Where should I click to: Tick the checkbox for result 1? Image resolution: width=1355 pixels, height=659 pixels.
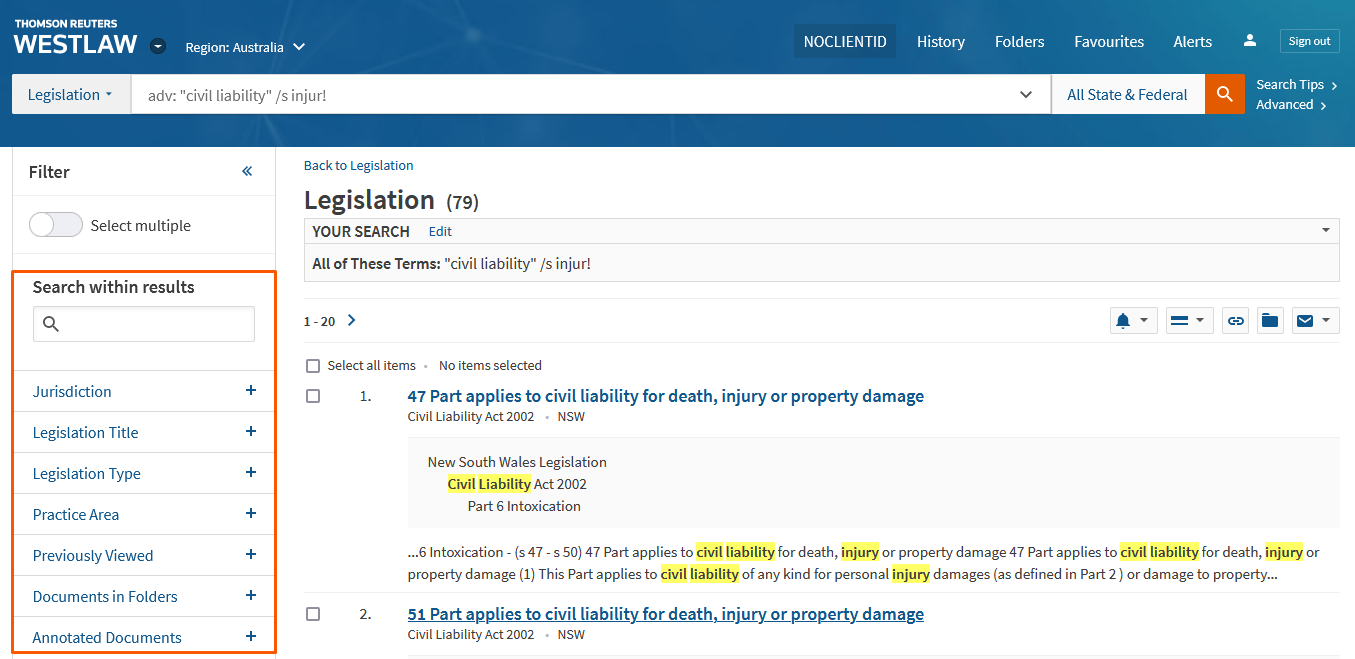[313, 396]
